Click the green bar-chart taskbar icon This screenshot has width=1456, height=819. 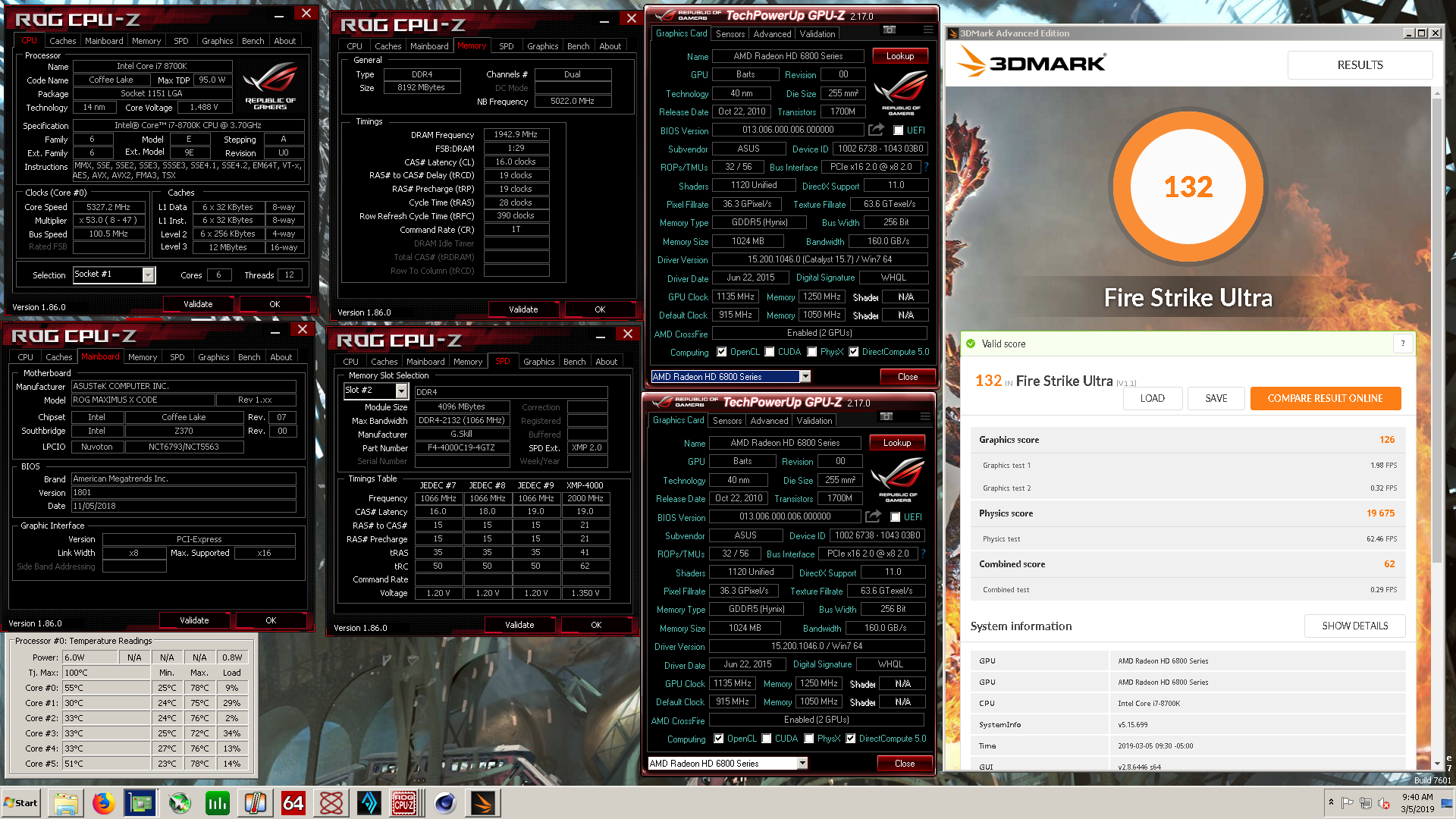[x=217, y=803]
